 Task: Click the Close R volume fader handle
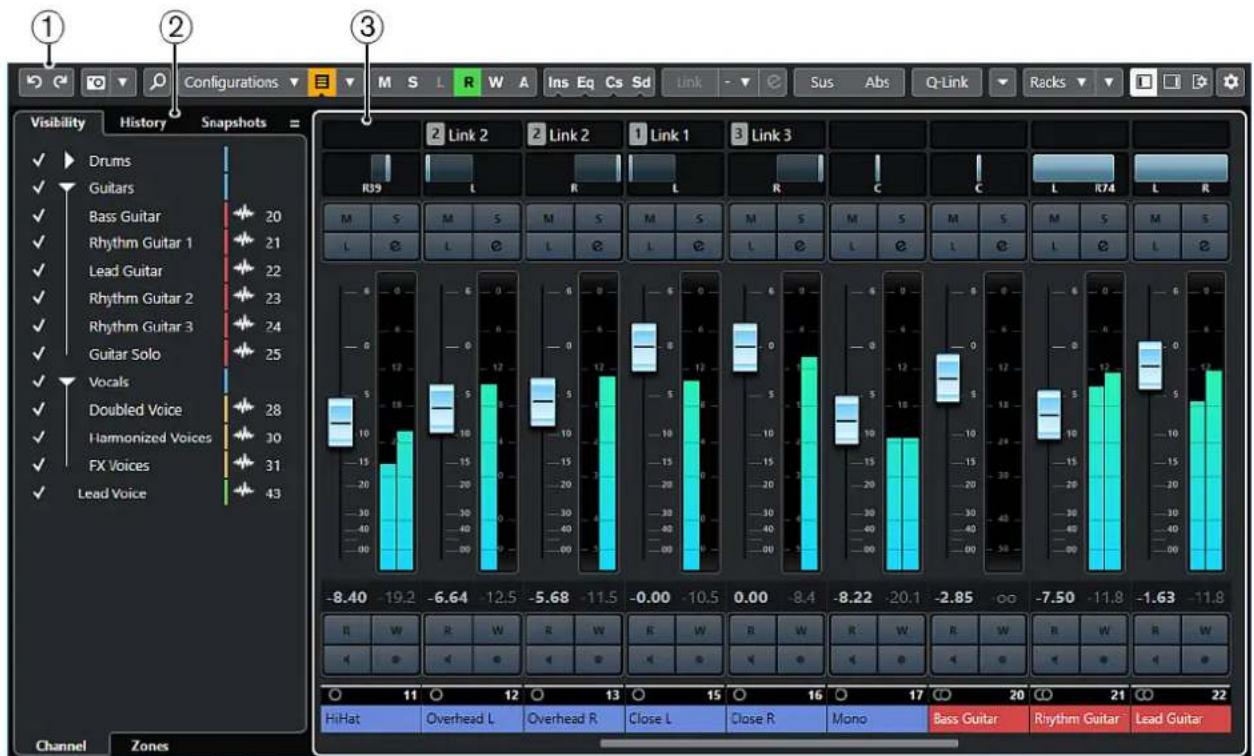tap(746, 347)
